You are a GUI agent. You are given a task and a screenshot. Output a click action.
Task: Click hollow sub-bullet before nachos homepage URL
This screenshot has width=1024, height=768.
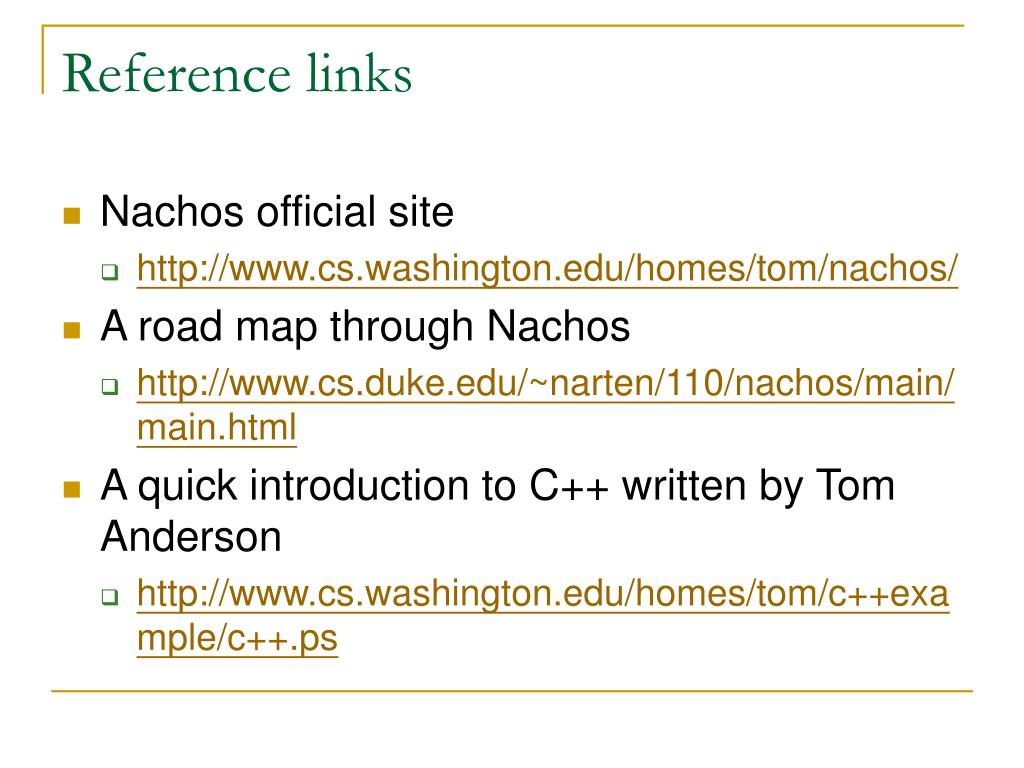click(x=110, y=272)
